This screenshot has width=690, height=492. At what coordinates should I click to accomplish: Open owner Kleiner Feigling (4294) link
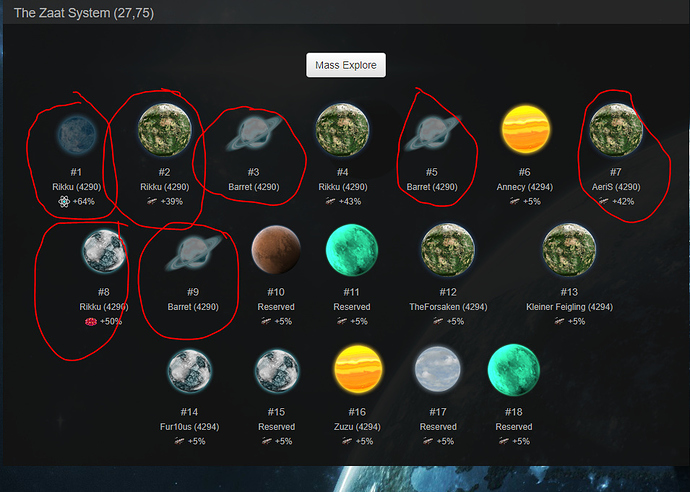tap(569, 307)
